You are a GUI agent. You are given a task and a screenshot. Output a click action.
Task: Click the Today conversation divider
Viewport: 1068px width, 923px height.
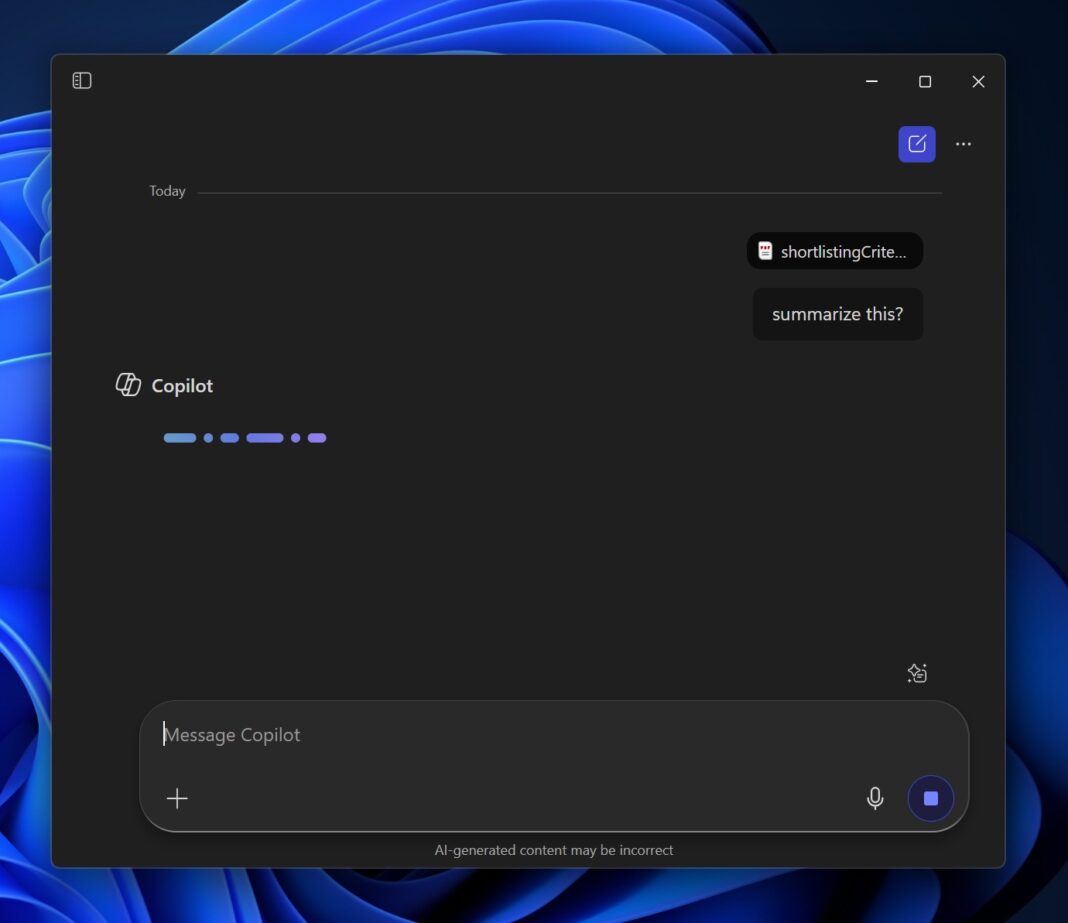pyautogui.click(x=167, y=191)
